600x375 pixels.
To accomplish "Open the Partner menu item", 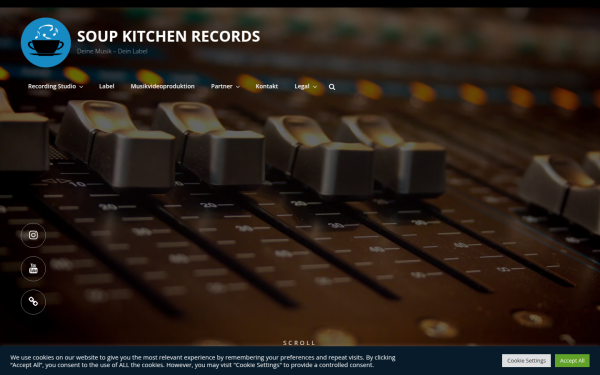I will 221,86.
